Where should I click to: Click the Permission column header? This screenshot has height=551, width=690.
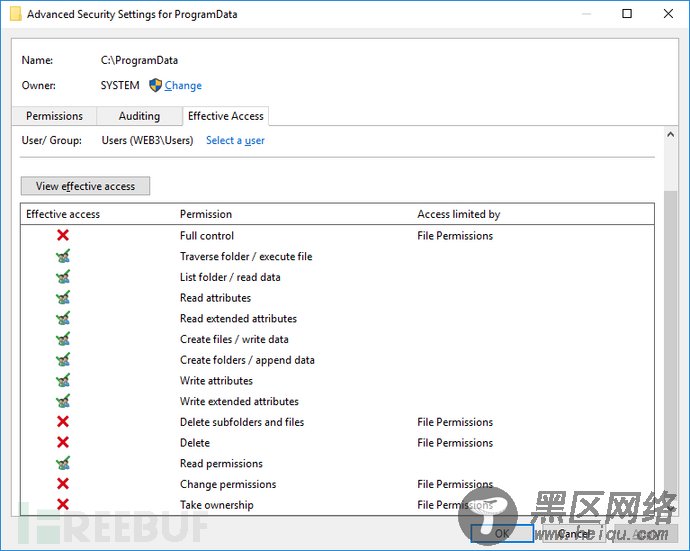pos(206,214)
